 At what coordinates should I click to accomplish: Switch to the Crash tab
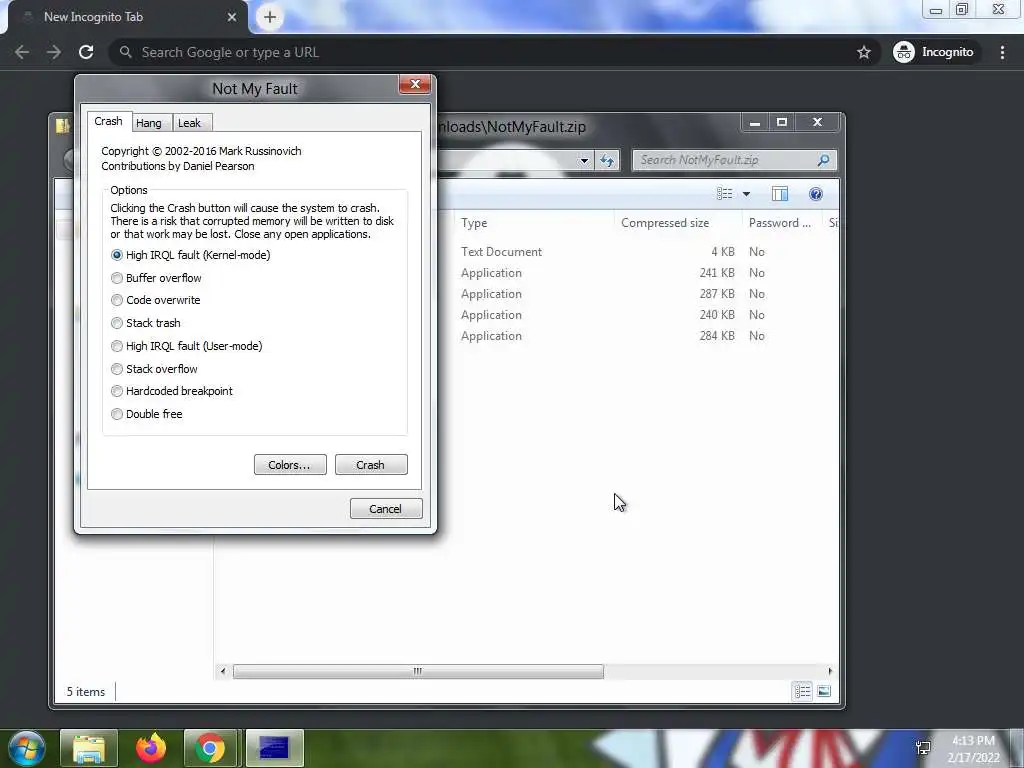click(x=108, y=121)
